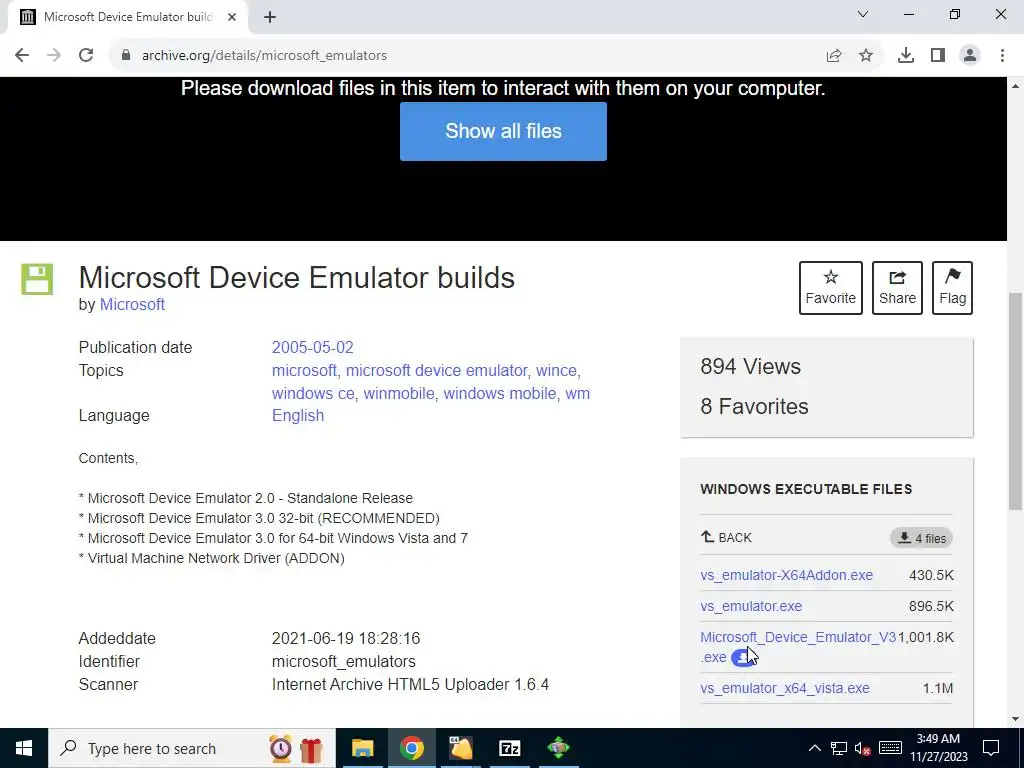
Task: Open the 'winmobile' topic link
Action: (x=398, y=393)
